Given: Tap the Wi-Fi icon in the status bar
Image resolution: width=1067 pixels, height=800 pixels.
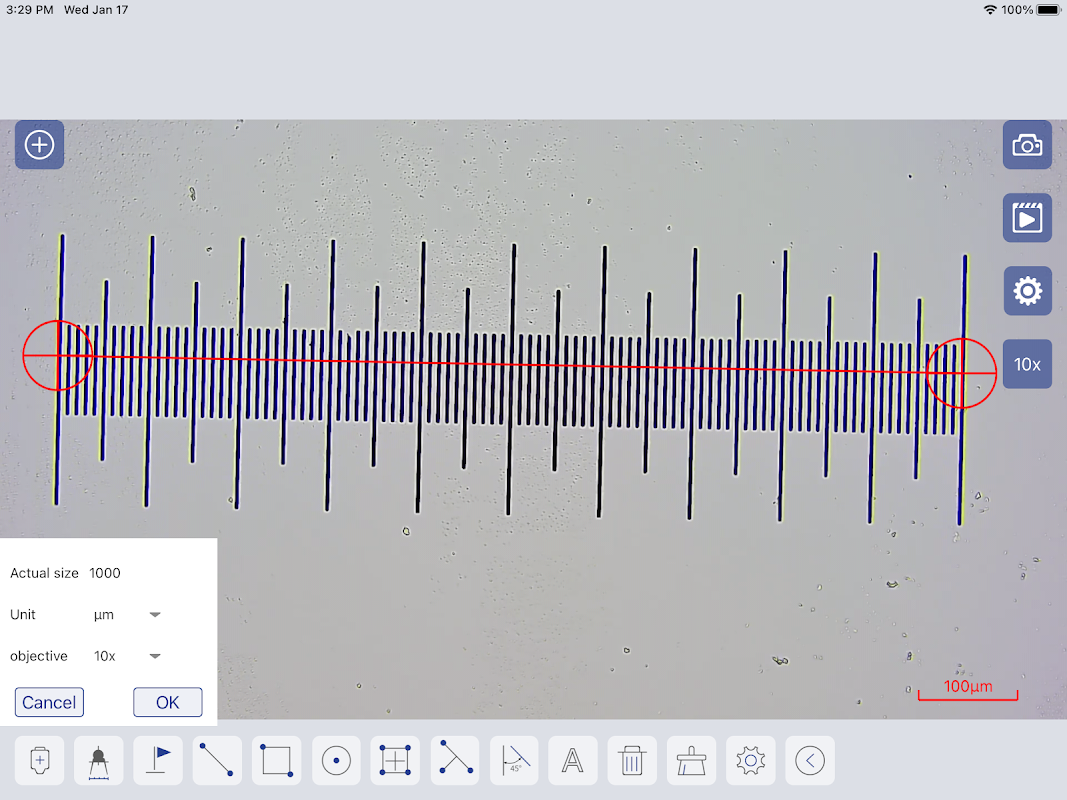Looking at the screenshot, I should (991, 10).
